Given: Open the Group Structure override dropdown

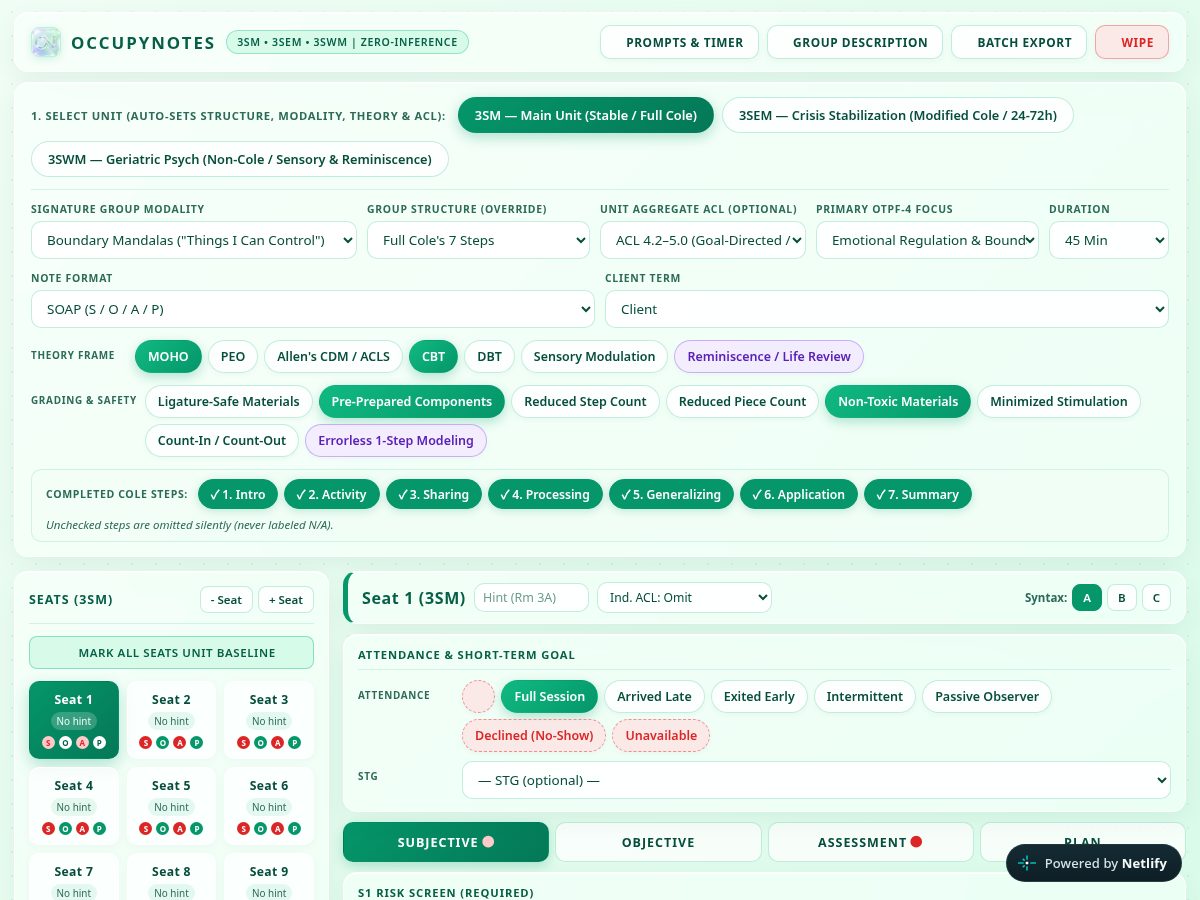Looking at the screenshot, I should [x=478, y=240].
